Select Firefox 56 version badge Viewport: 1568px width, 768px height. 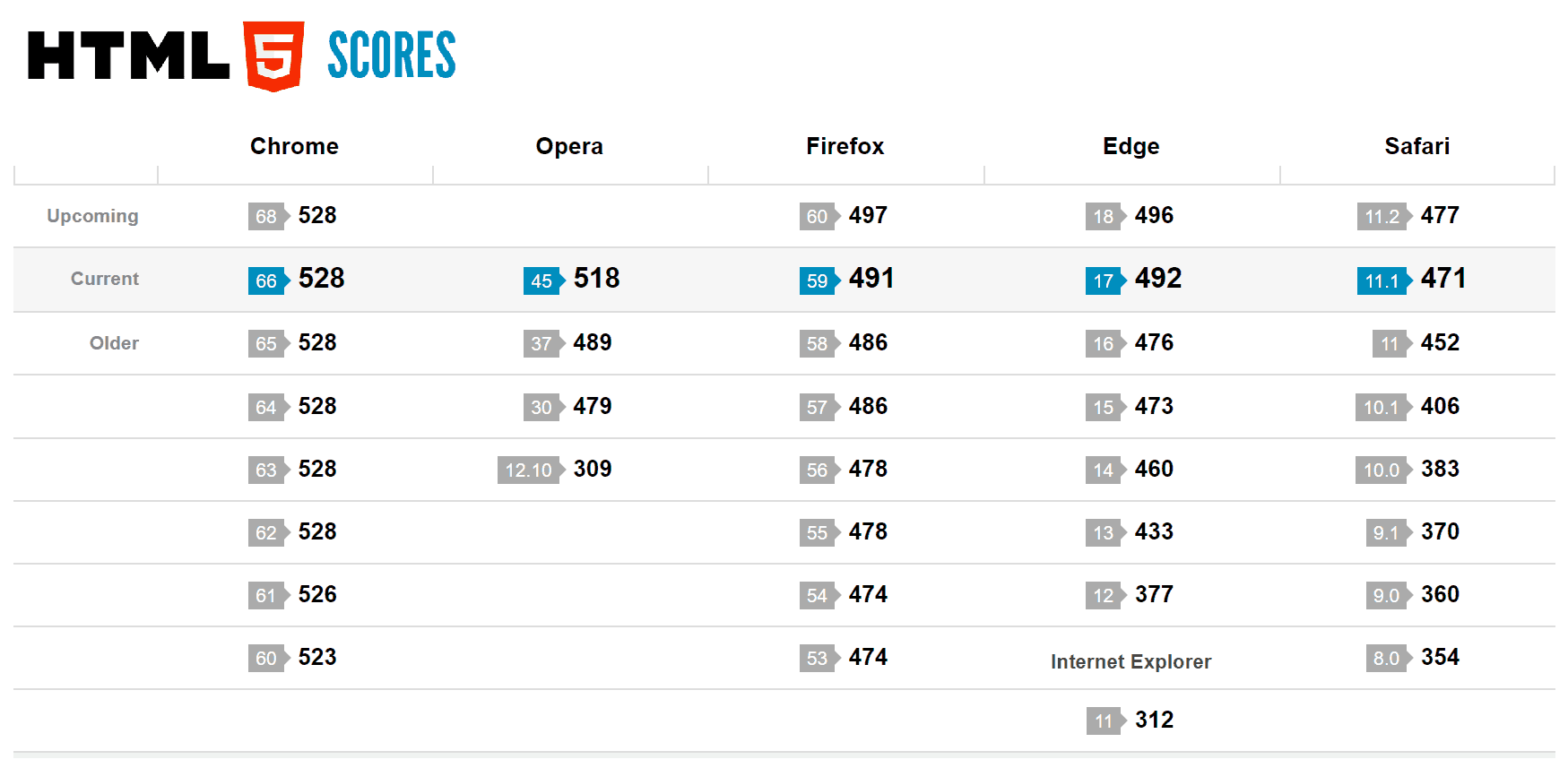pos(819,470)
